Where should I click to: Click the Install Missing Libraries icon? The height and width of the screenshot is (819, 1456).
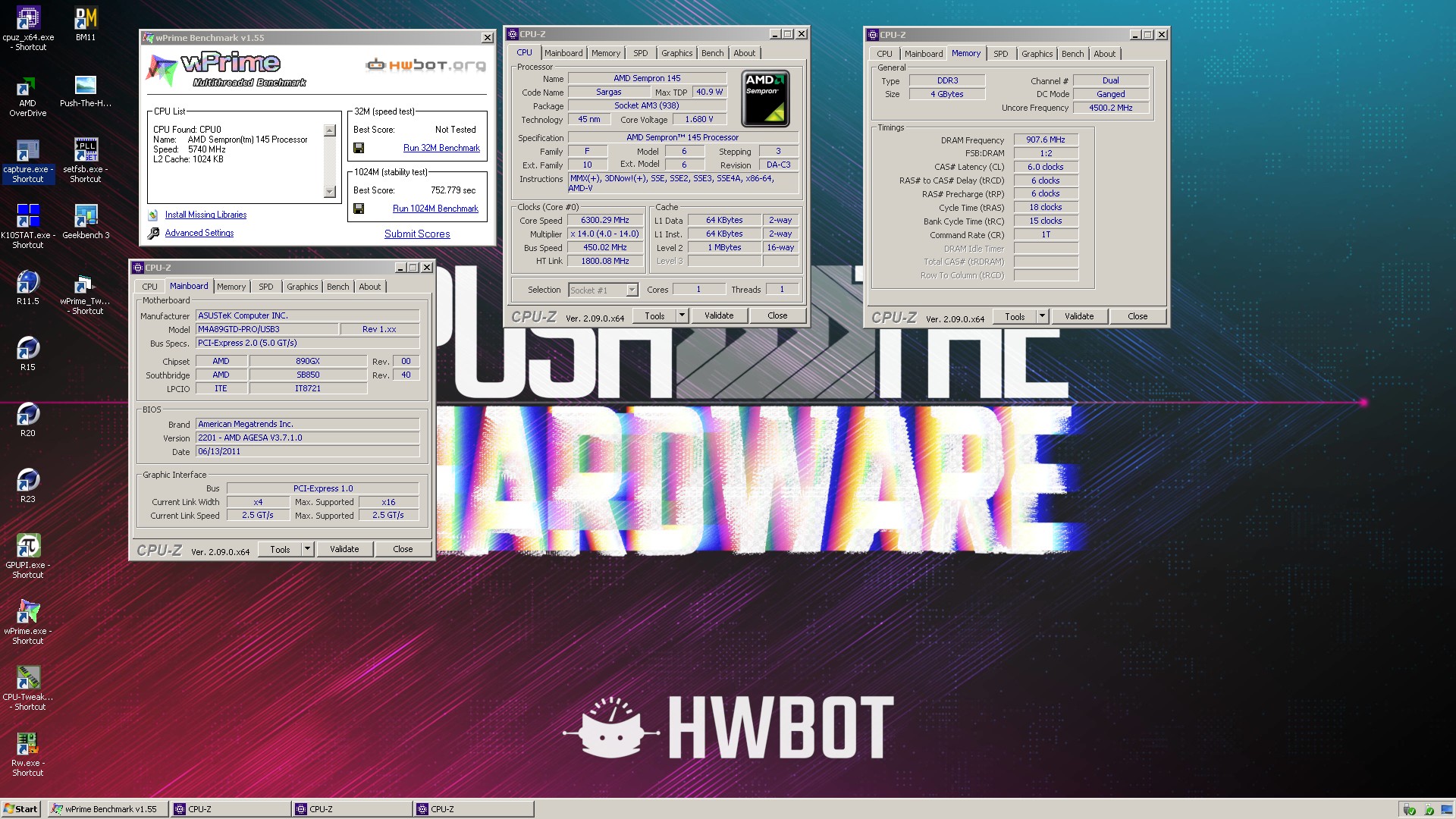153,215
